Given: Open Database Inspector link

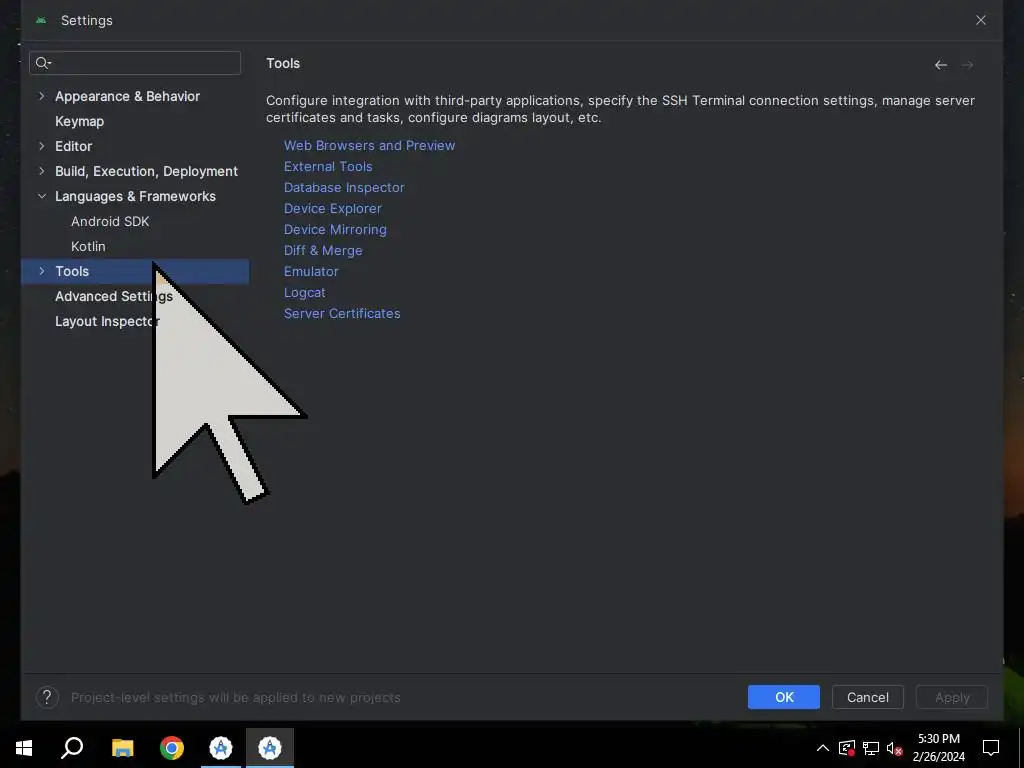Looking at the screenshot, I should pos(344,187).
